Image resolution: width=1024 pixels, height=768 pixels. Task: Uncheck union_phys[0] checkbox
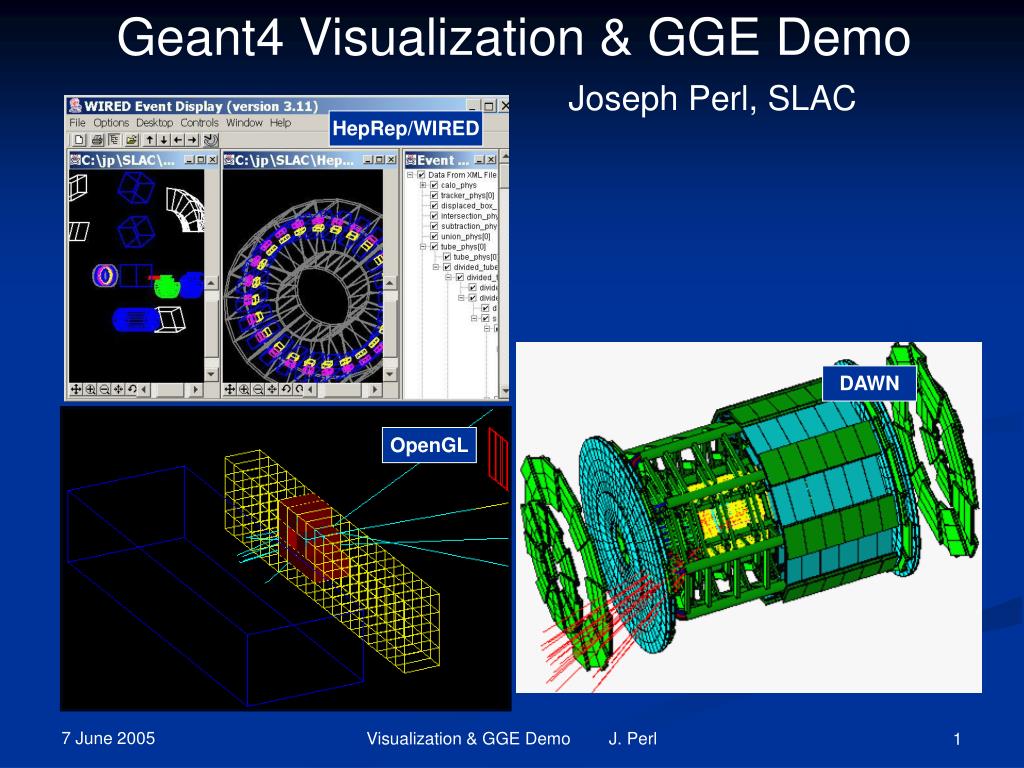click(434, 236)
